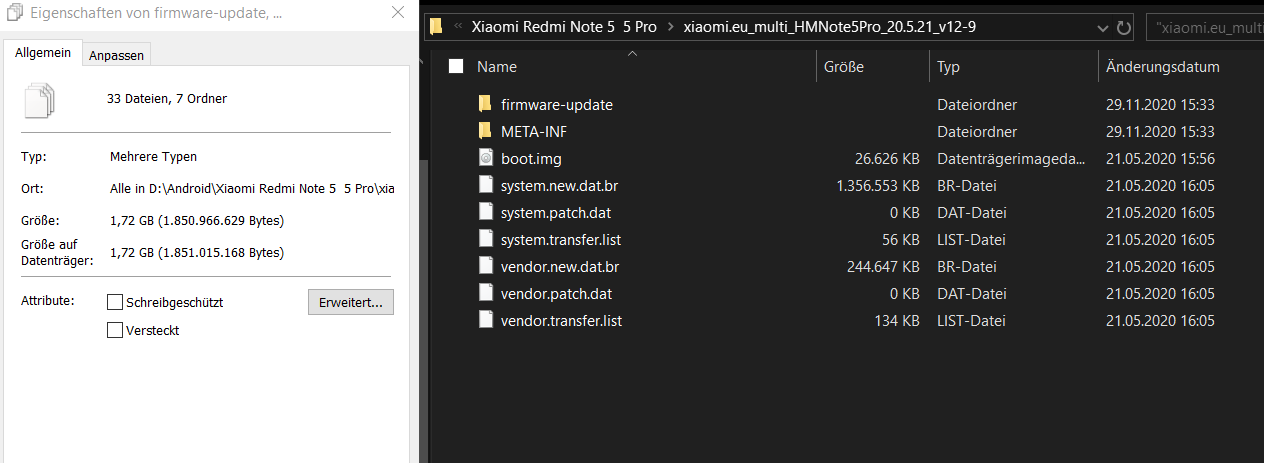Click the Erweitert... button
This screenshot has height=463, width=1264.
click(x=351, y=302)
